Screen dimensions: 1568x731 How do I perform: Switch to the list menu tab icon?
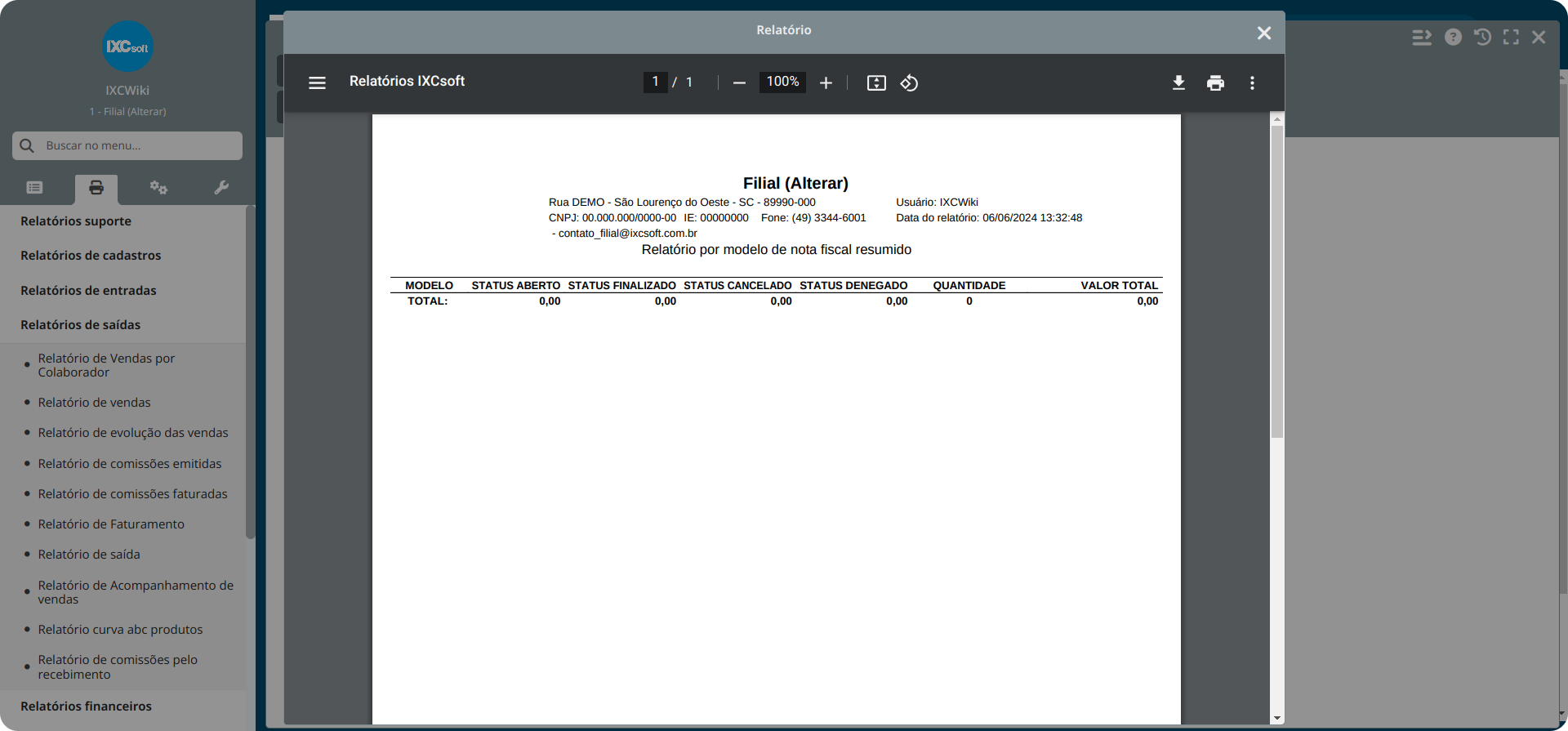(x=34, y=188)
